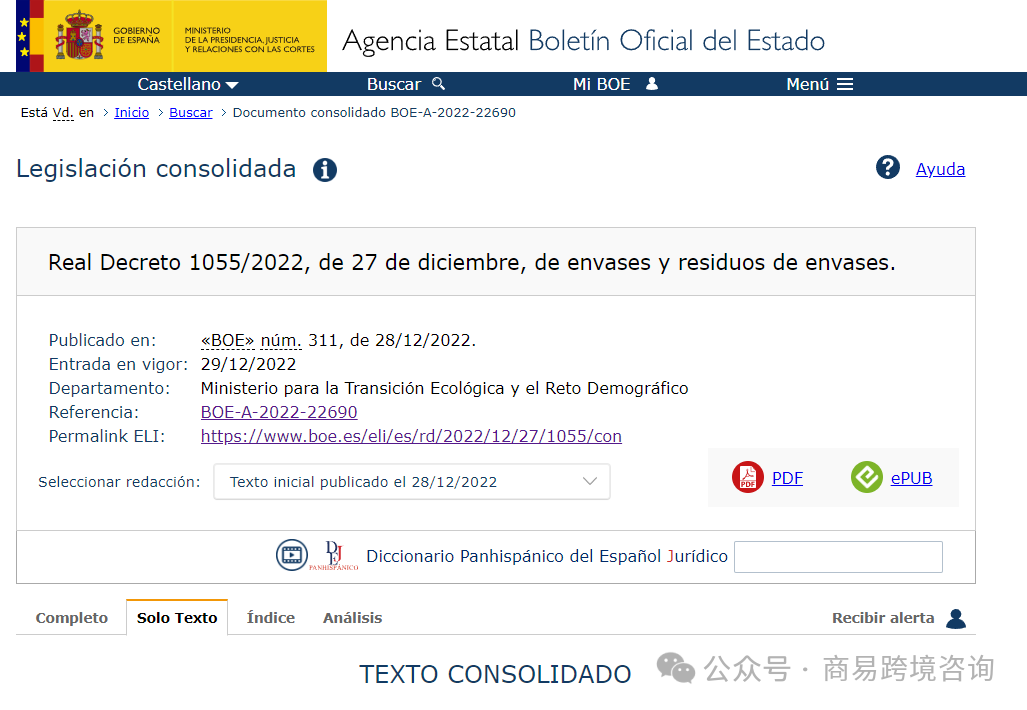Go to Buscar breadcrumb link

click(x=191, y=113)
